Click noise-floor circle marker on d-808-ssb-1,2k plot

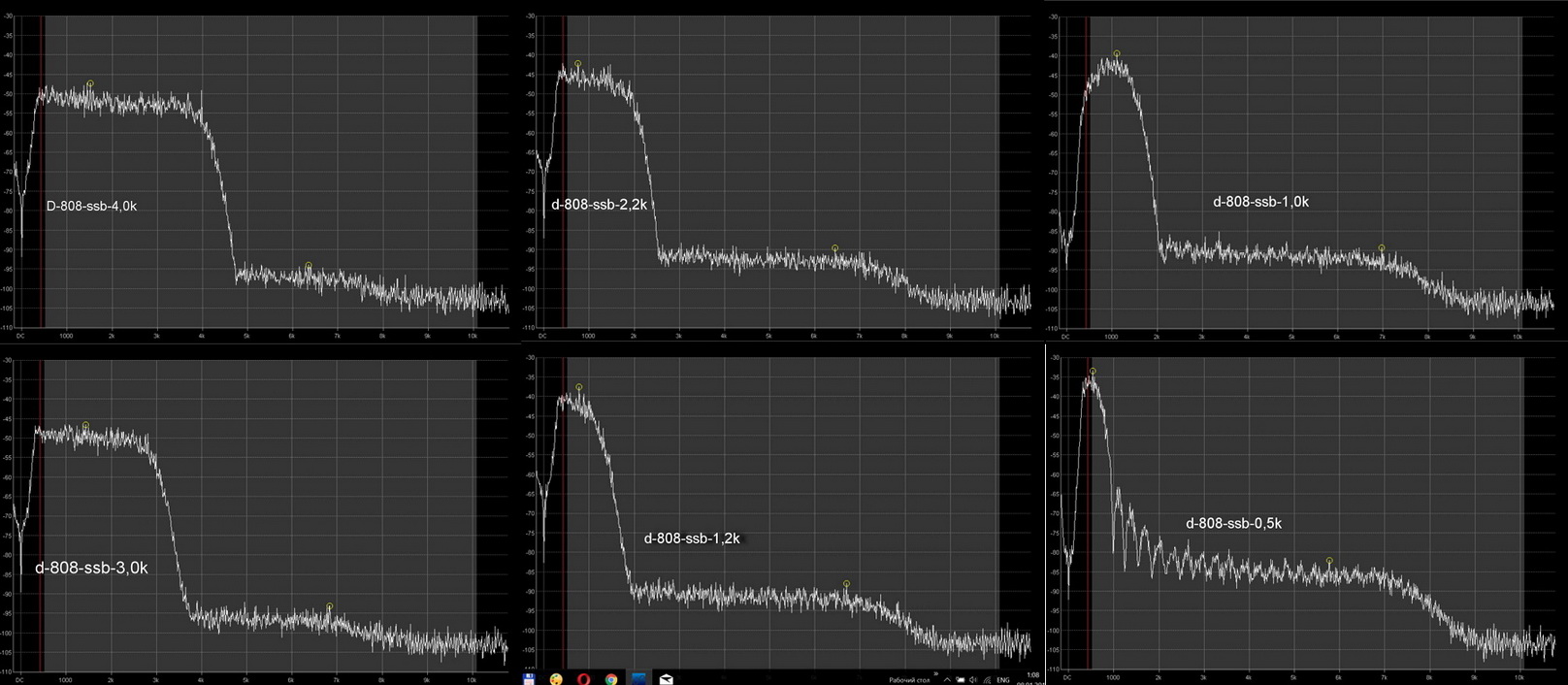[846, 584]
